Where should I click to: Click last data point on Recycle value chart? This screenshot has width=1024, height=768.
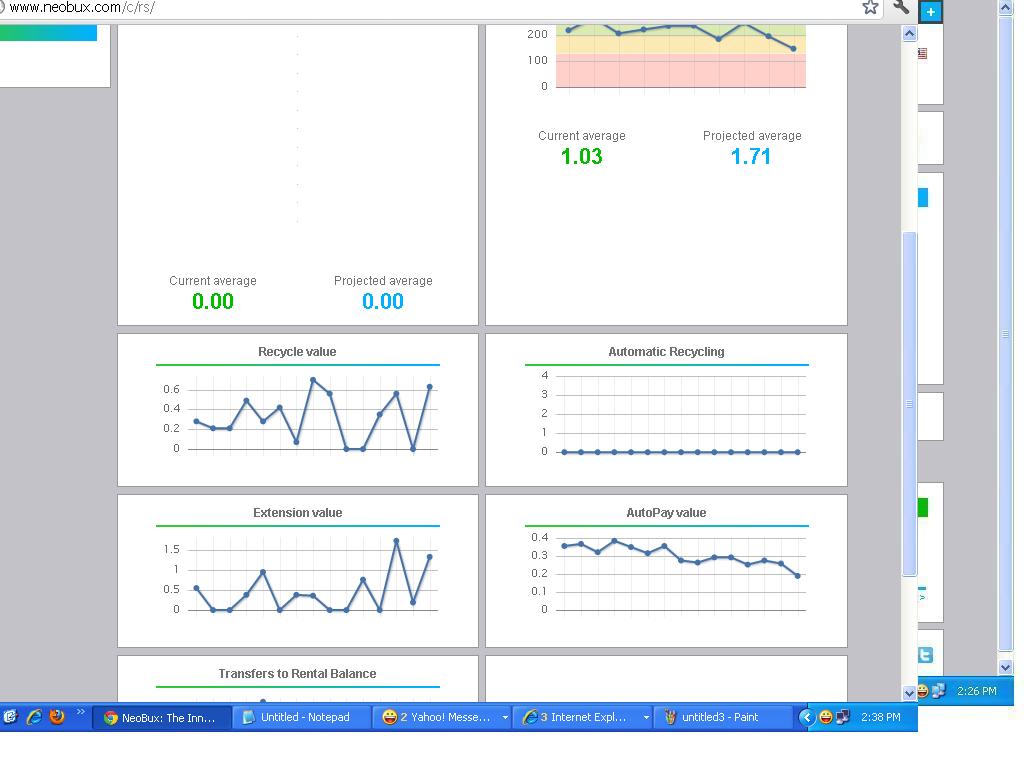(430, 387)
